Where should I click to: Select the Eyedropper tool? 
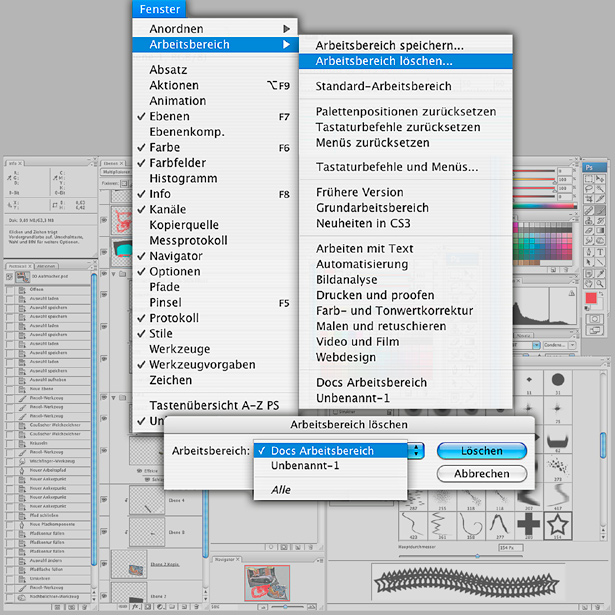click(600, 273)
